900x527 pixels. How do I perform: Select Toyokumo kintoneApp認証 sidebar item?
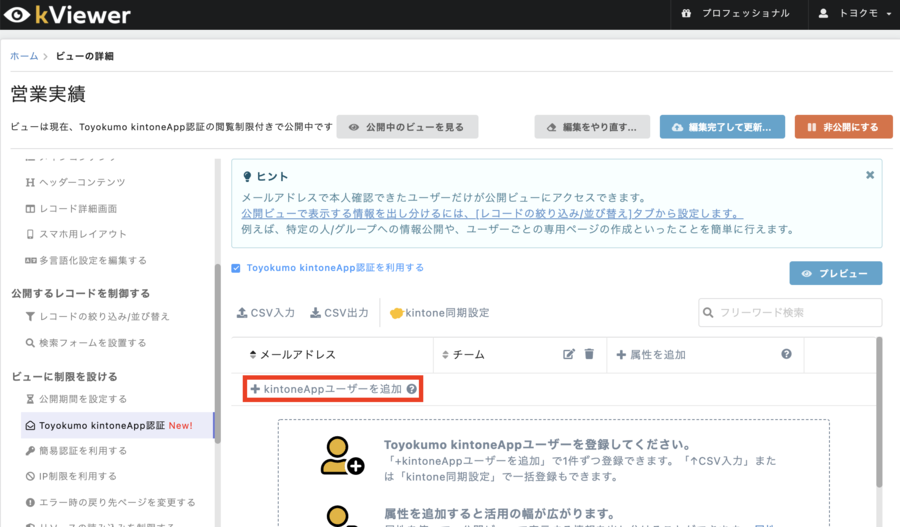pyautogui.click(x=117, y=425)
